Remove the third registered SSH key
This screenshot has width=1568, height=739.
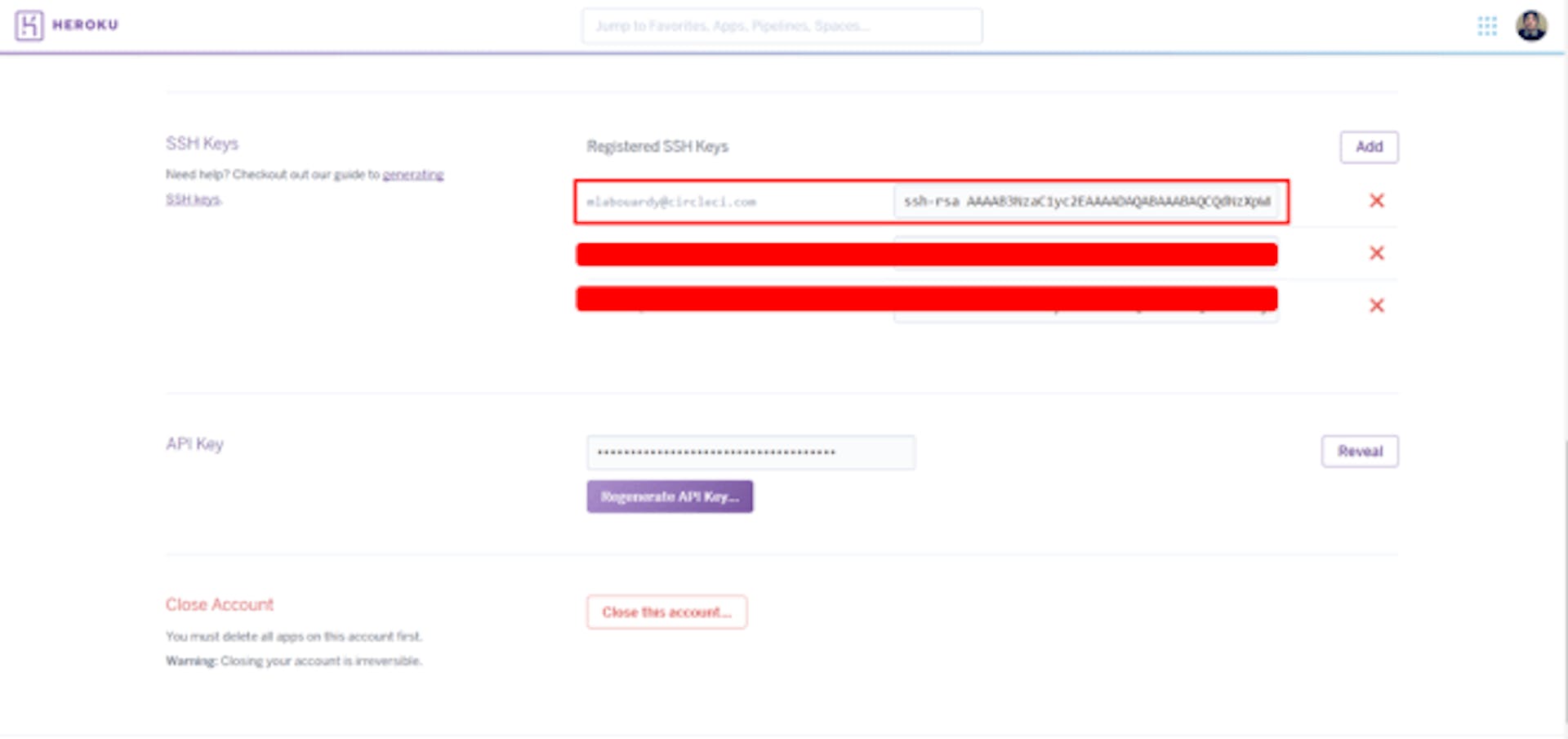click(1376, 305)
